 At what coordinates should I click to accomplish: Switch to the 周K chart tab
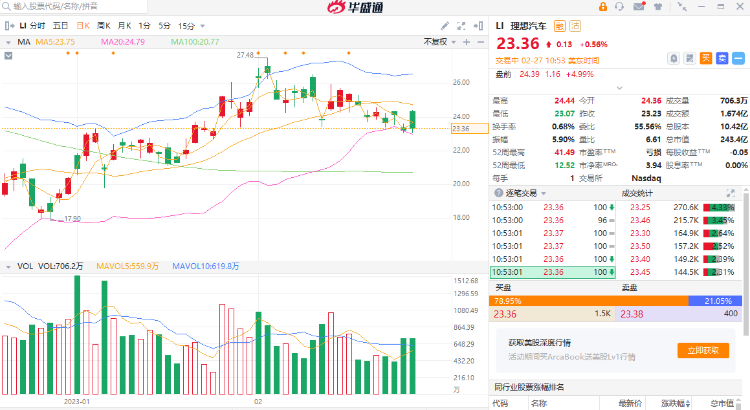click(x=103, y=25)
